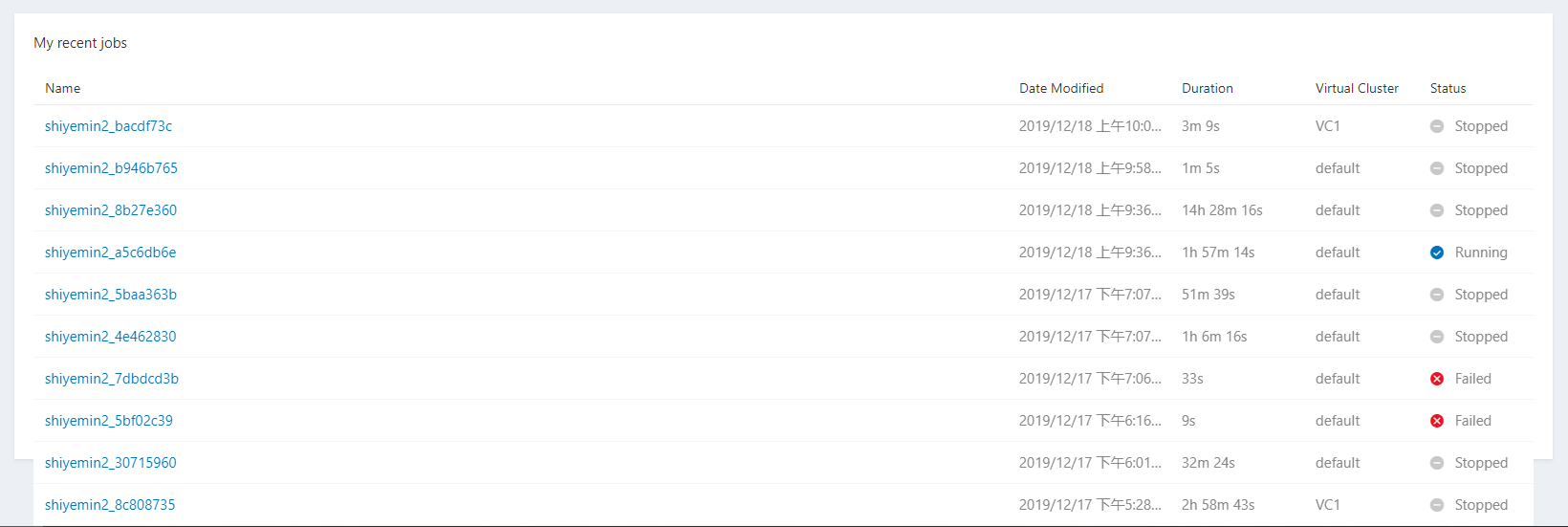Click the 1h 6m 16s duration cell
The width and height of the screenshot is (1568, 527).
1214,337
